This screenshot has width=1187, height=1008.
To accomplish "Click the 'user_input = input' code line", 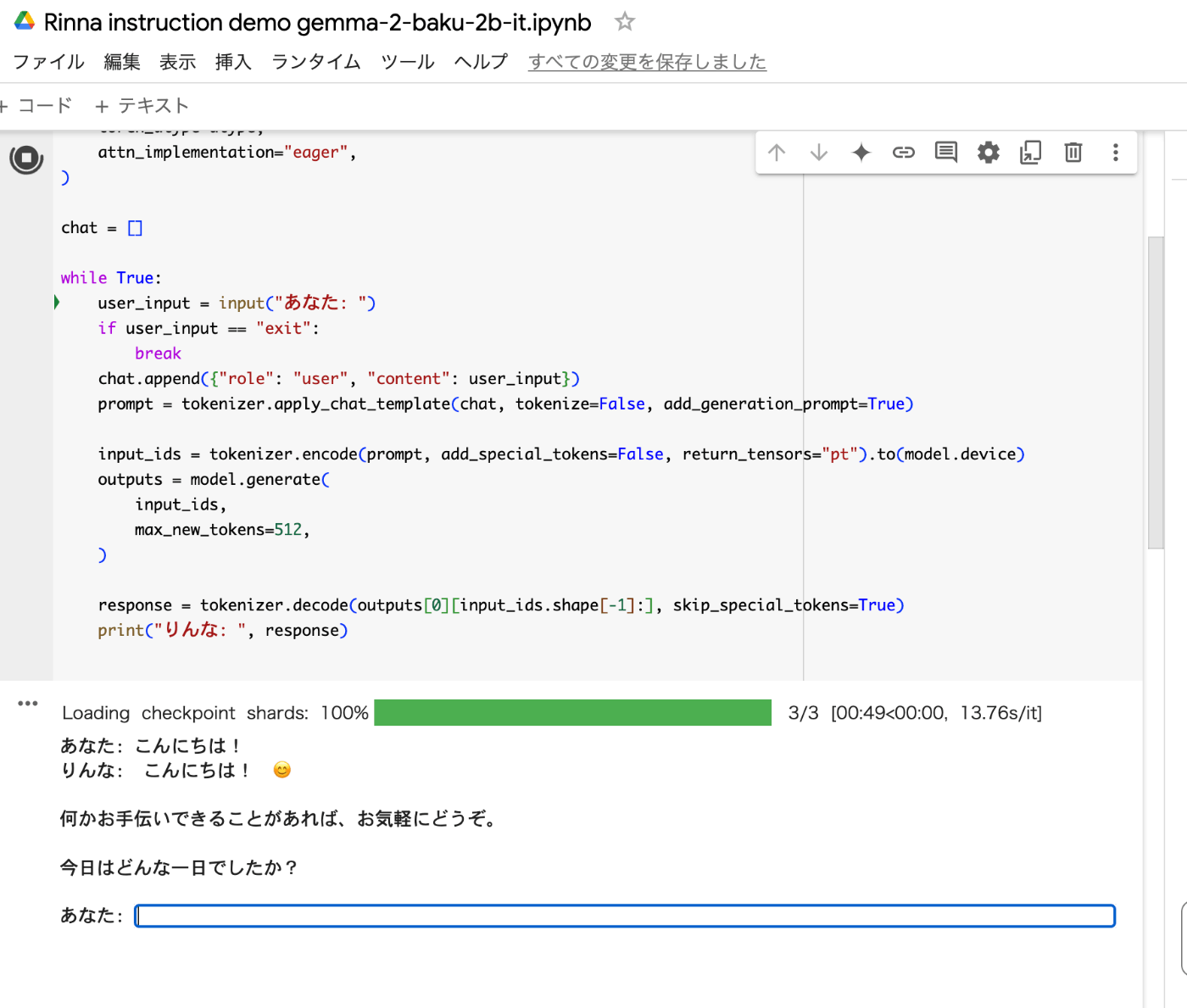I will pos(237,304).
